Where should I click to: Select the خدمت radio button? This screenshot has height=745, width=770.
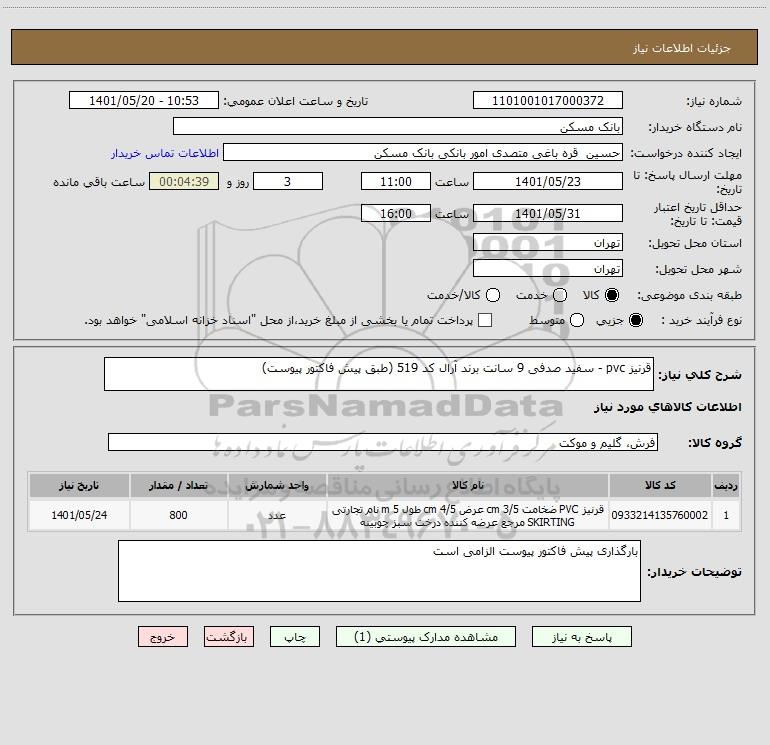pyautogui.click(x=560, y=295)
